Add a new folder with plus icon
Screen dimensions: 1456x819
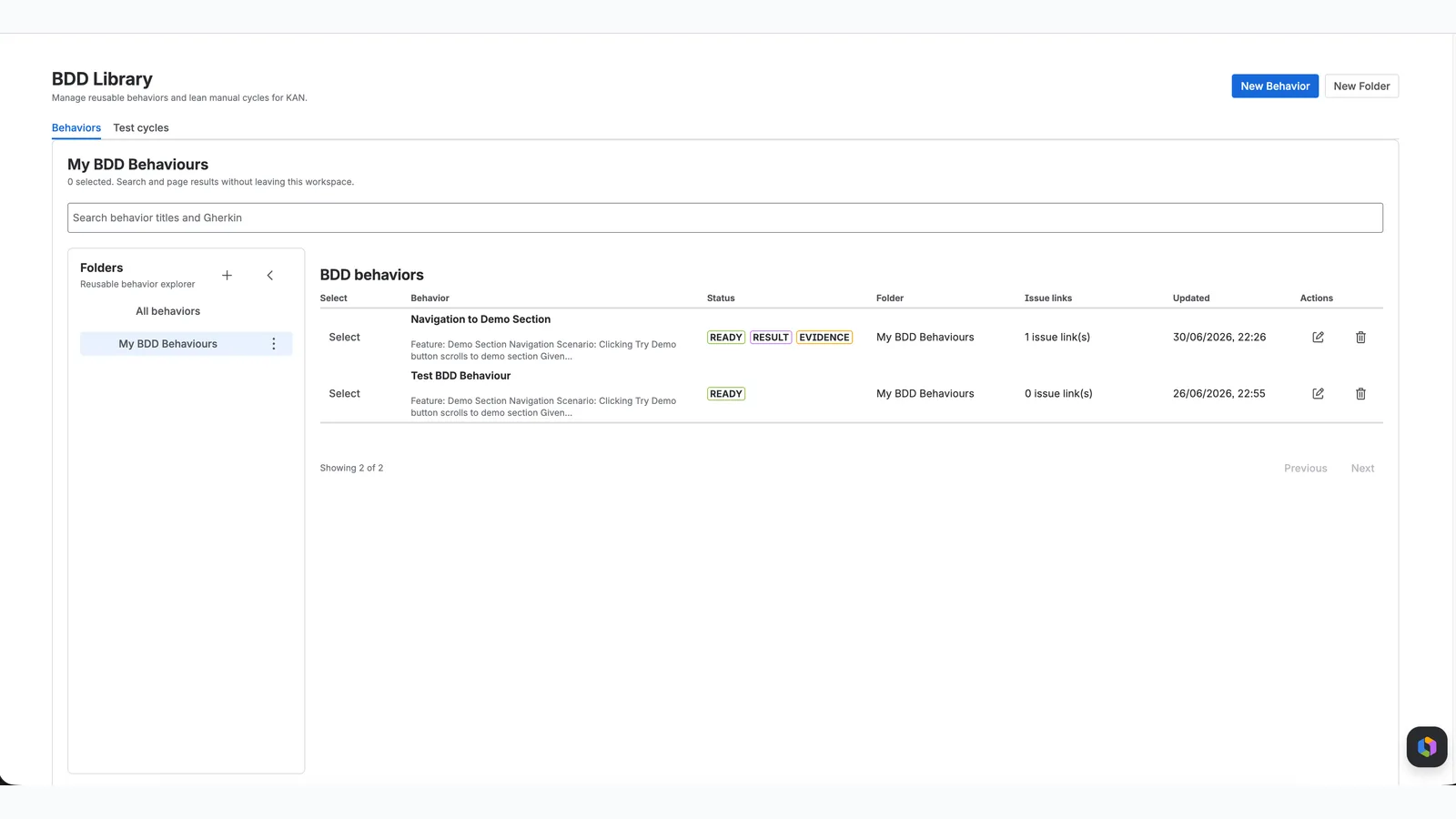click(x=227, y=275)
